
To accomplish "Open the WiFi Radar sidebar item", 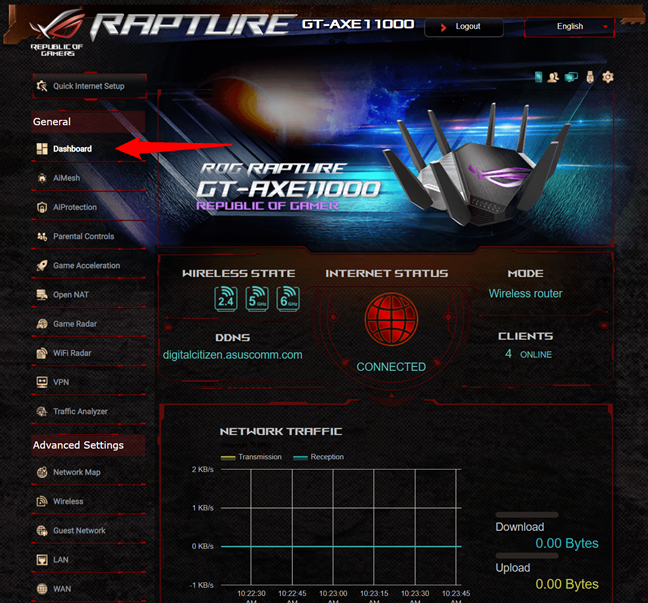I will pos(88,353).
